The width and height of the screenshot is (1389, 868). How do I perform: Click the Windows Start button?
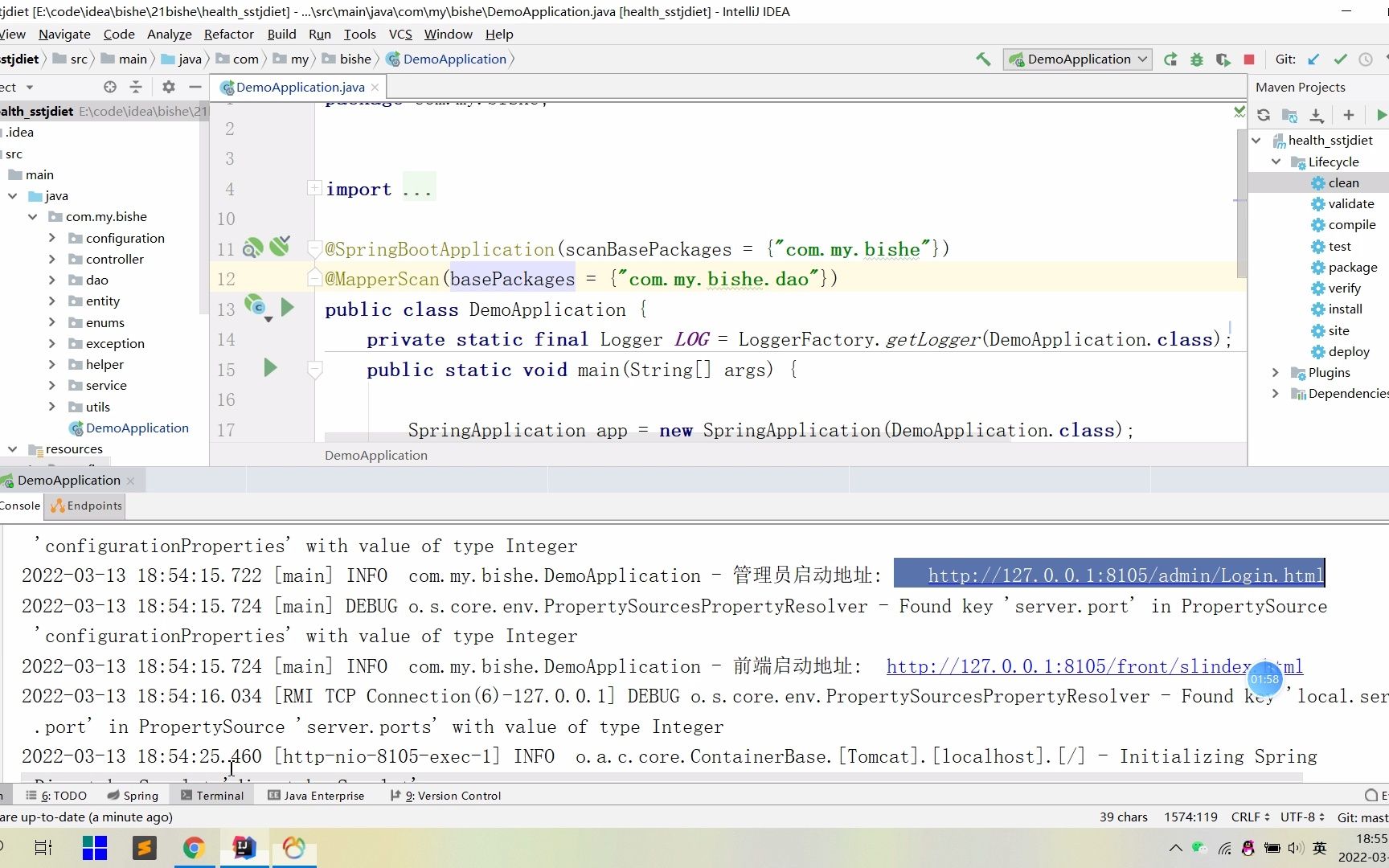(x=95, y=848)
